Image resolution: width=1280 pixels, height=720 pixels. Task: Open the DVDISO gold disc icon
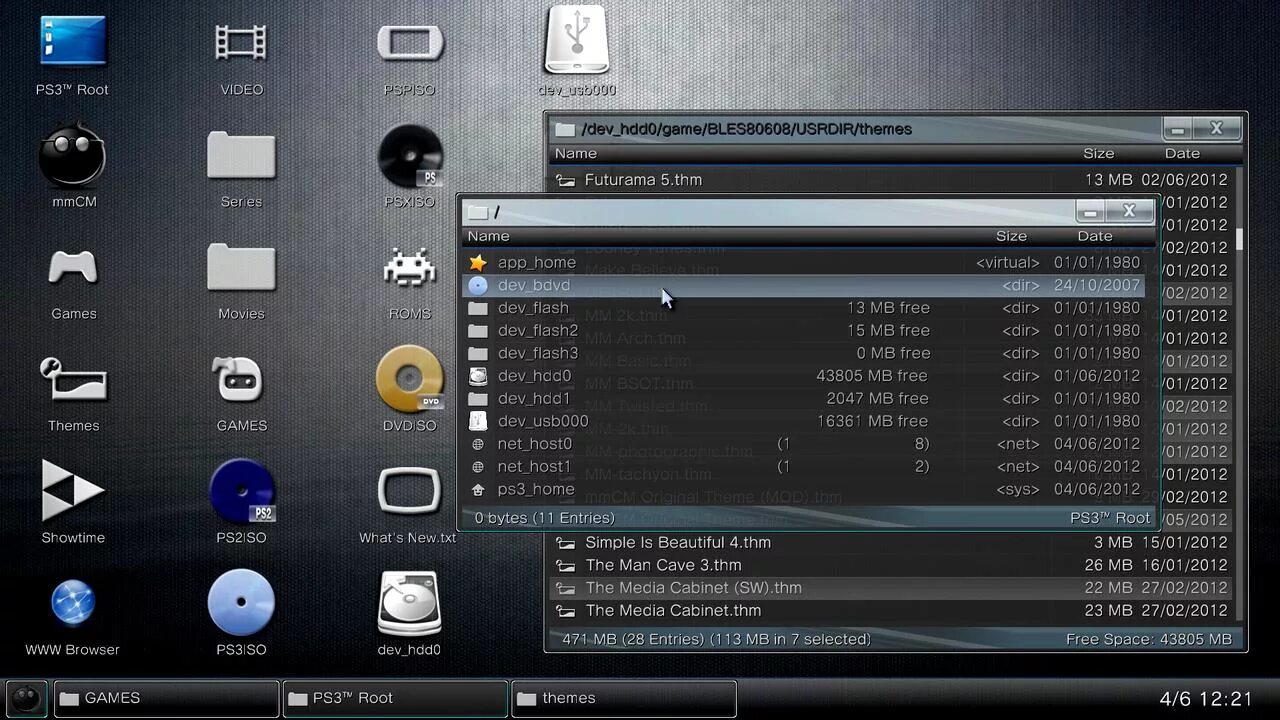coord(409,378)
